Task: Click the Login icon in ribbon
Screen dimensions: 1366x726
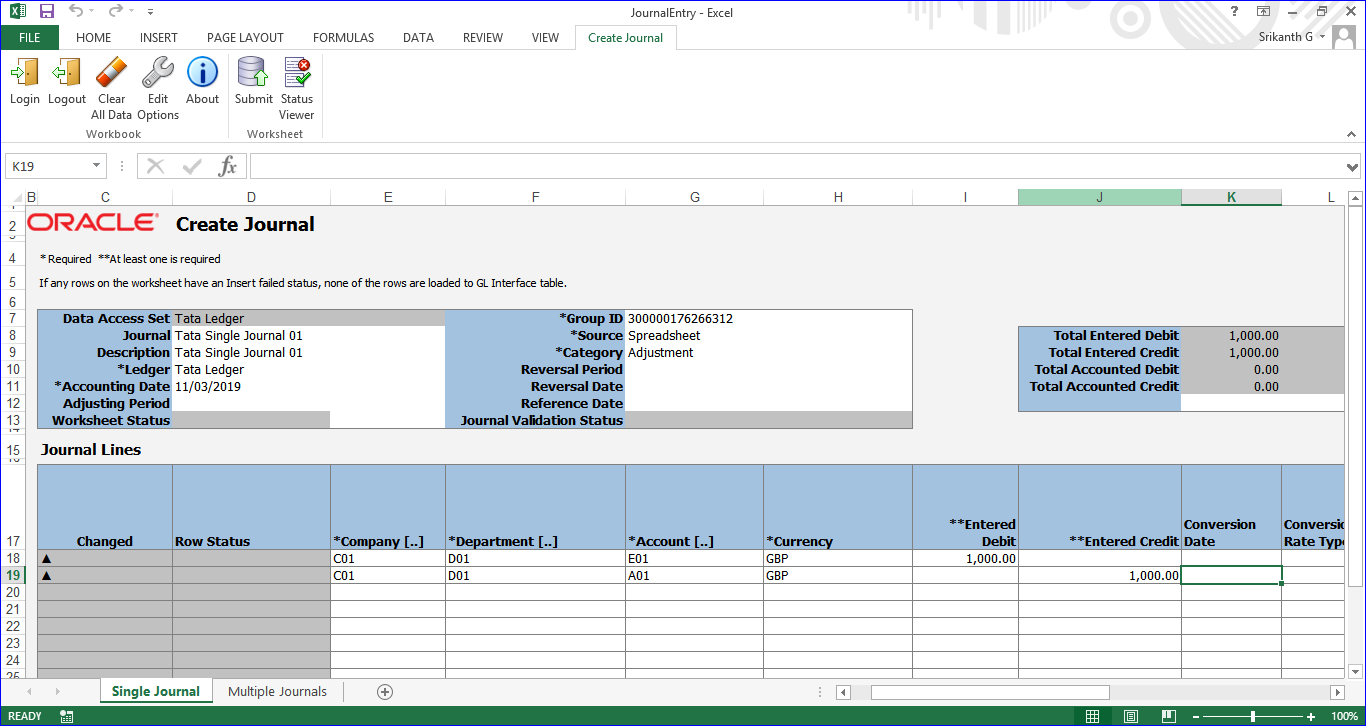Action: click(24, 73)
